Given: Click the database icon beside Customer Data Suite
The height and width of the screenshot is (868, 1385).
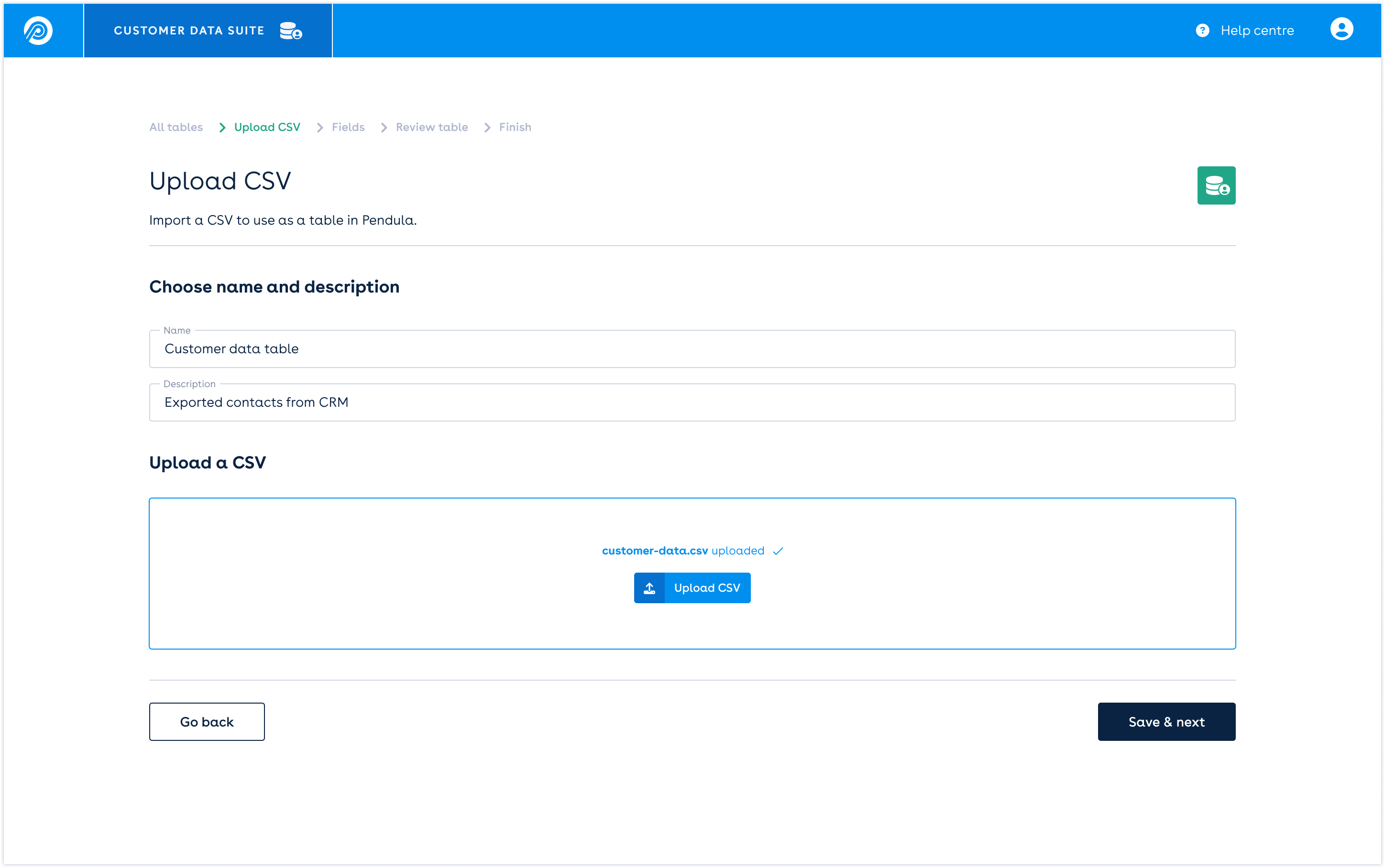Looking at the screenshot, I should (291, 31).
